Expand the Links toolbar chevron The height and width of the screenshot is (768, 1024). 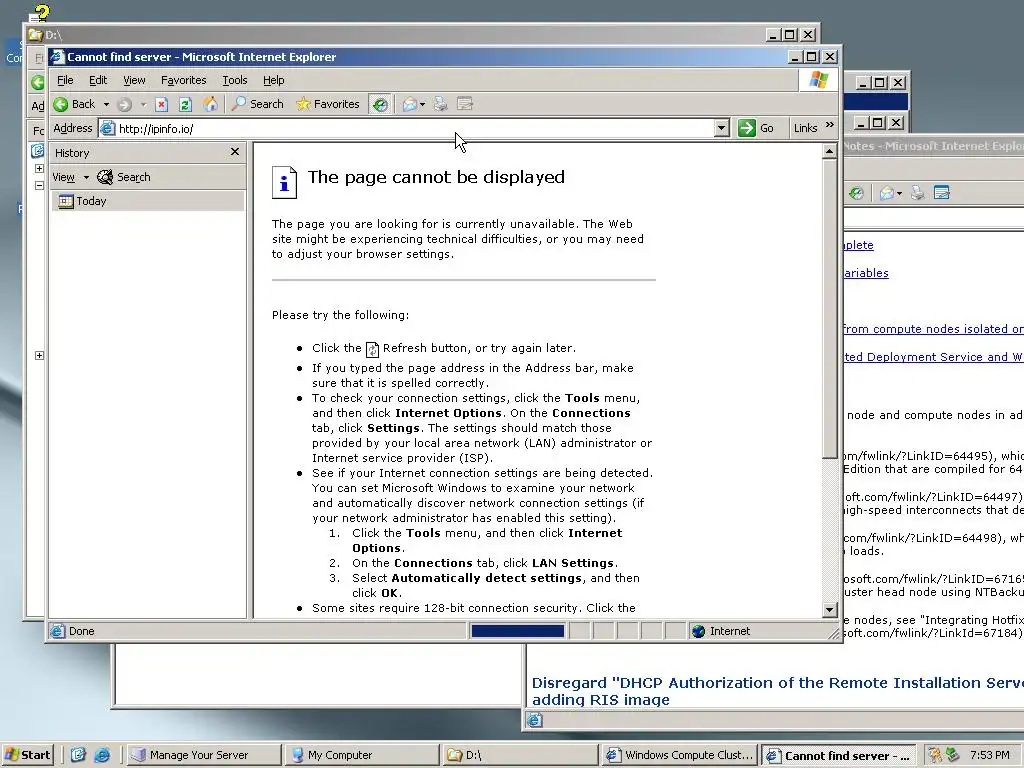point(829,125)
